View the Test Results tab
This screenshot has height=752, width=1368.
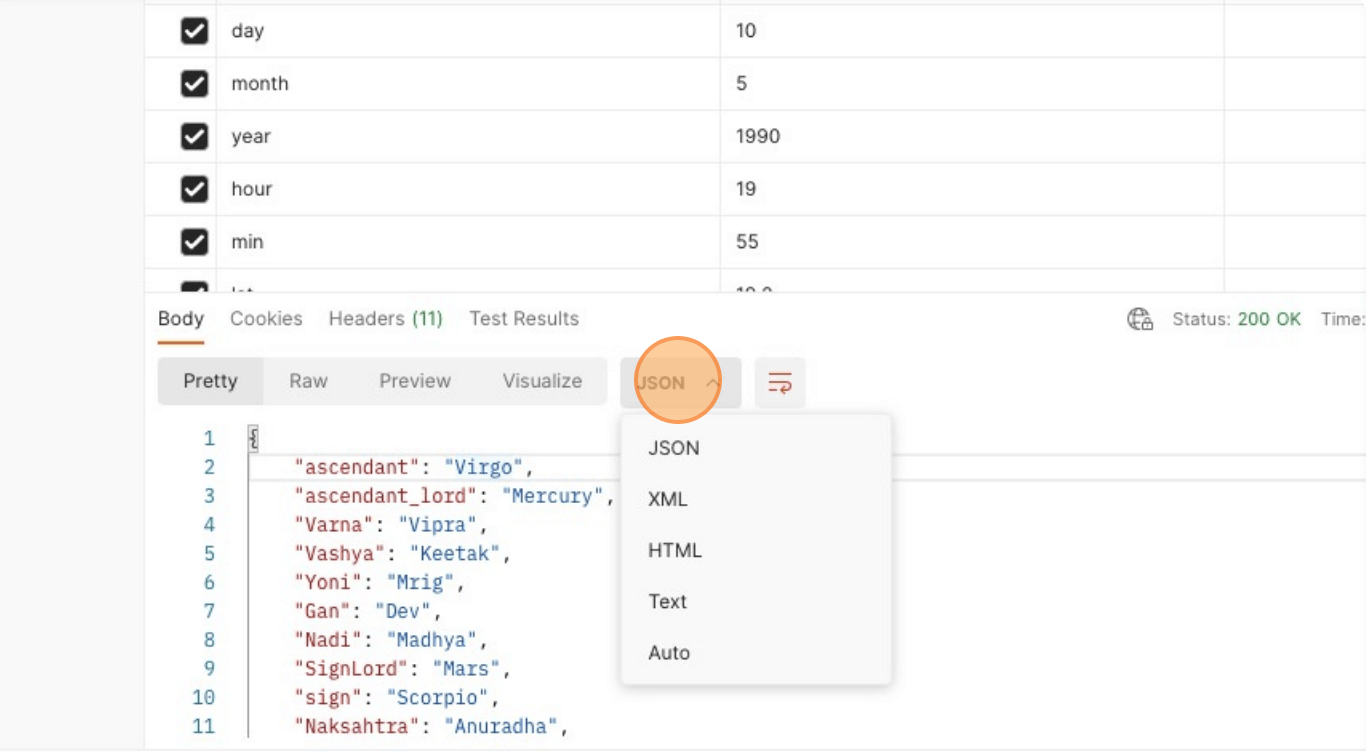(523, 318)
